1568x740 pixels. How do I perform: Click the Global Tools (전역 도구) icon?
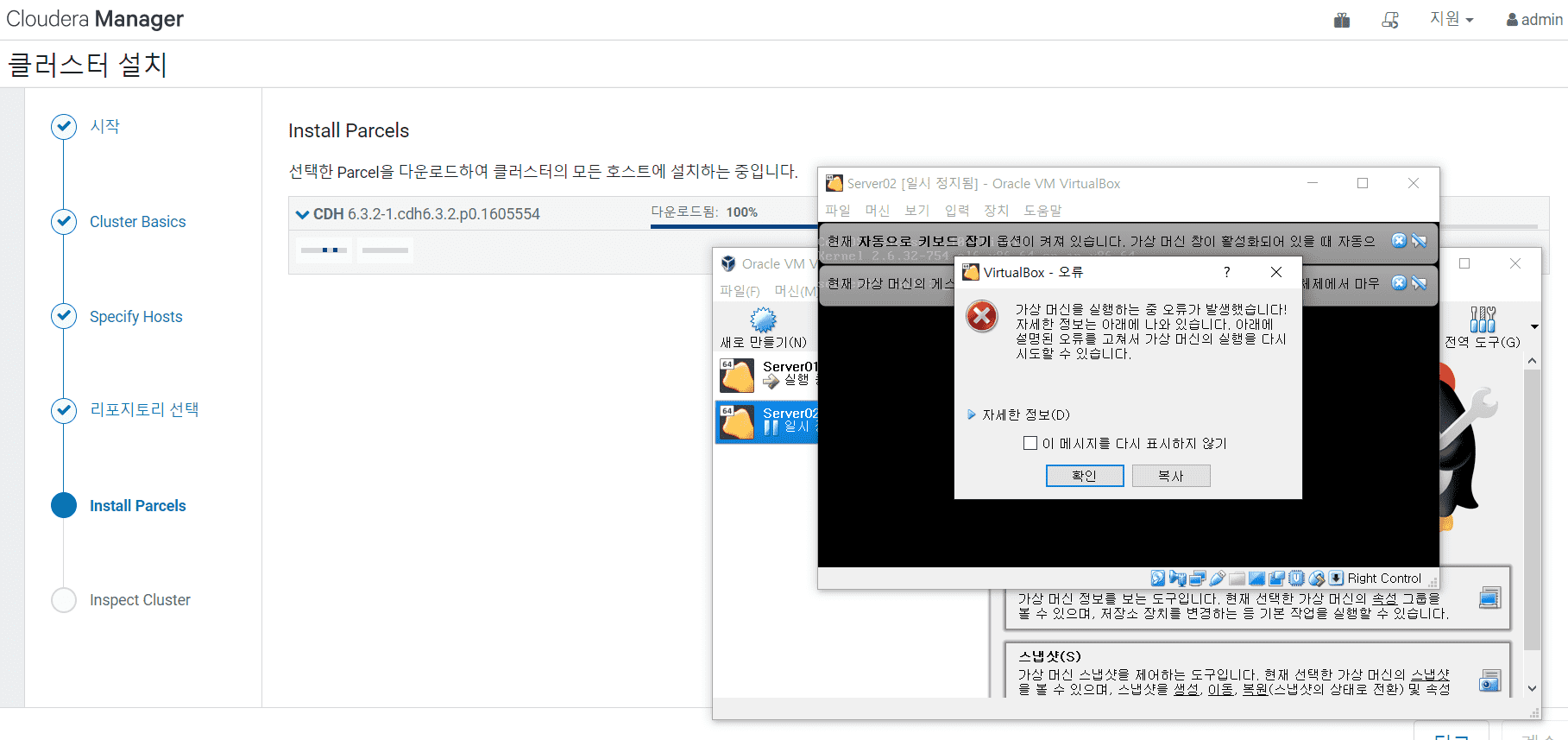pyautogui.click(x=1483, y=319)
